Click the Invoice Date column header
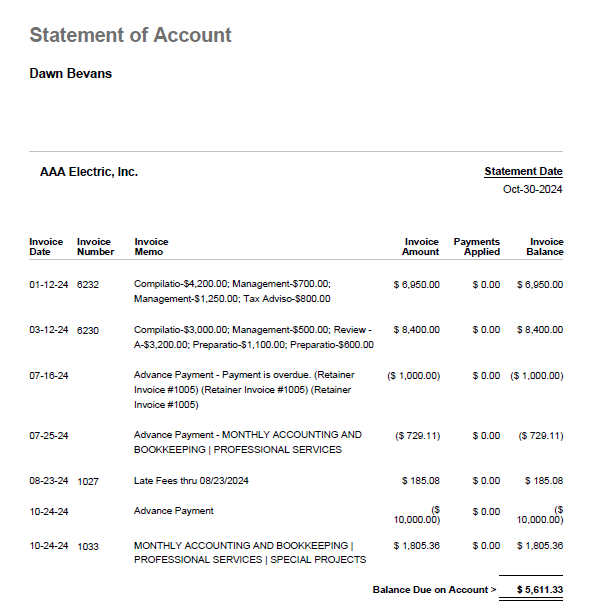The height and width of the screenshot is (616, 596). [x=46, y=247]
